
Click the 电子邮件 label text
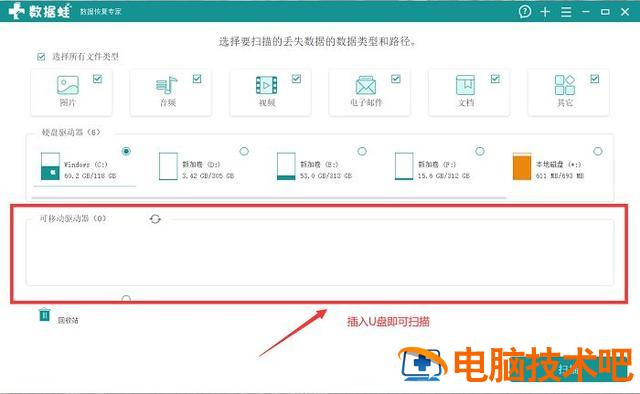(366, 103)
